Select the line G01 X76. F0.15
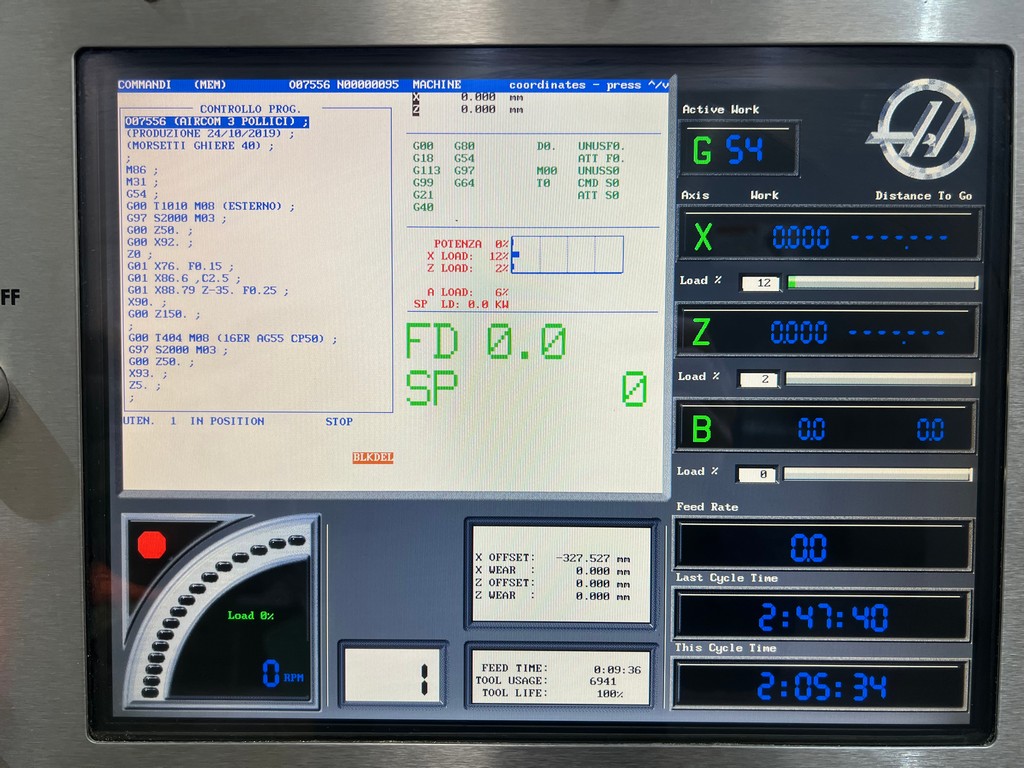Image resolution: width=1024 pixels, height=768 pixels. click(180, 266)
